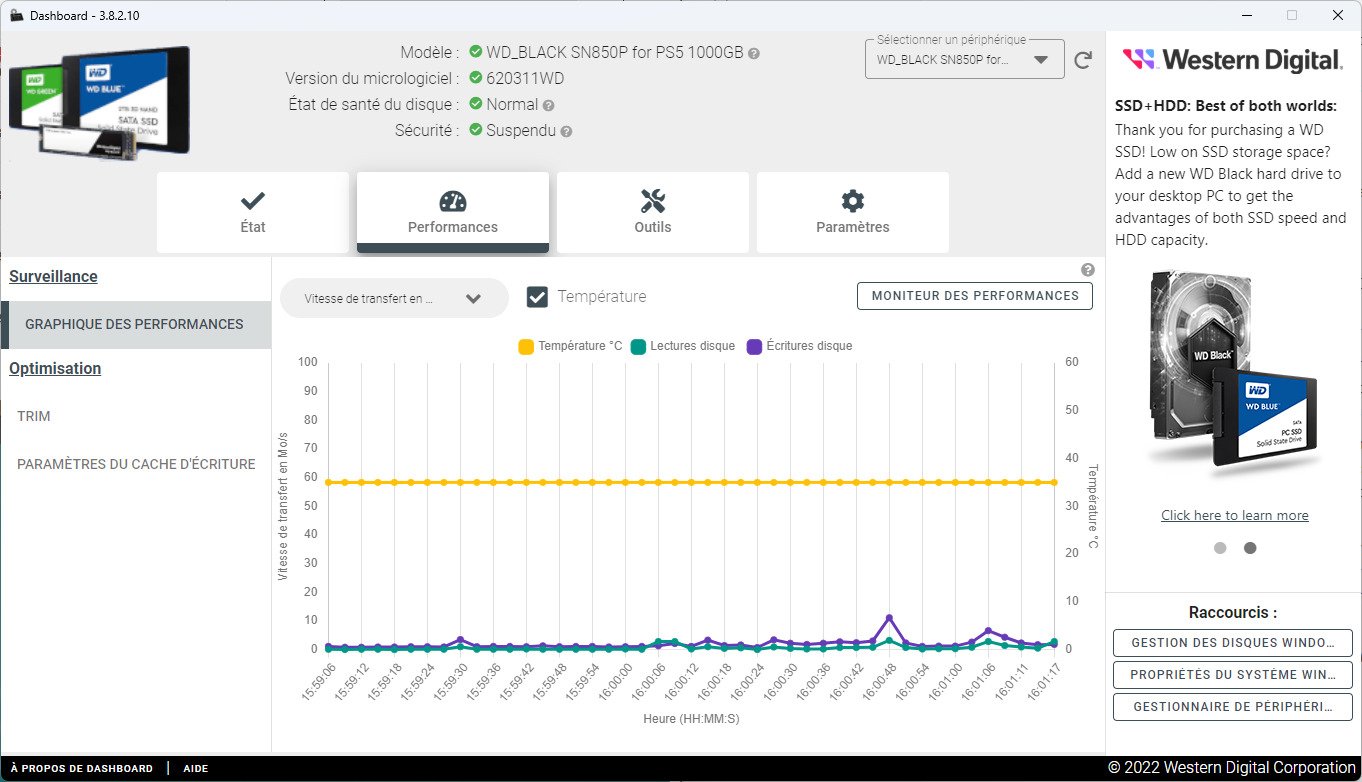The height and width of the screenshot is (782, 1362).
Task: Click the 'SSD+HDD: Best of both worlds' heading
Action: tap(1226, 106)
